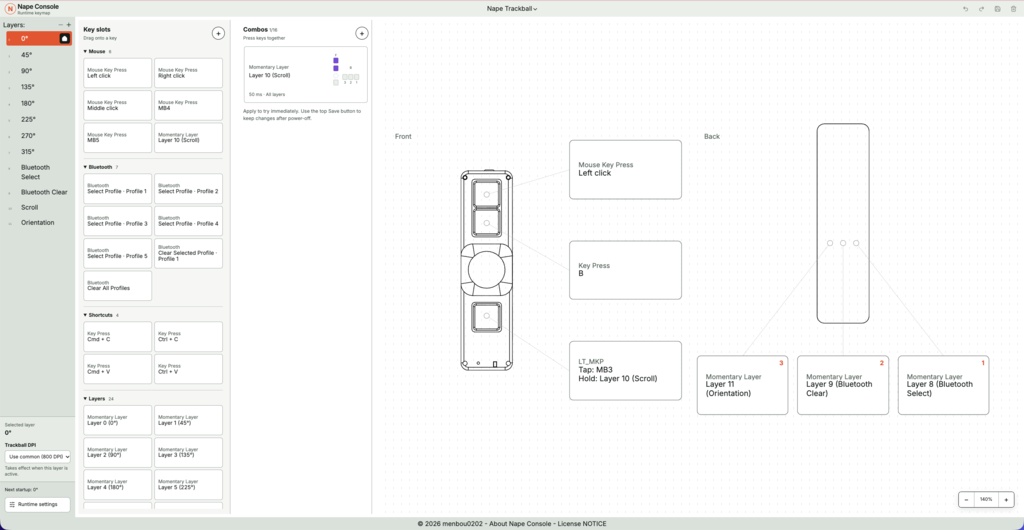
Task: Open the Layer 10 (Scroll) combo card
Action: click(306, 74)
